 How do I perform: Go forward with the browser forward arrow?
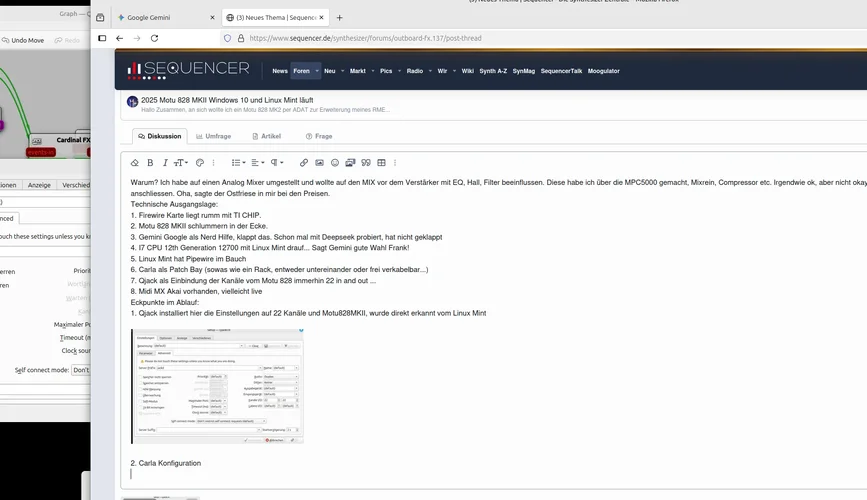pyautogui.click(x=137, y=38)
